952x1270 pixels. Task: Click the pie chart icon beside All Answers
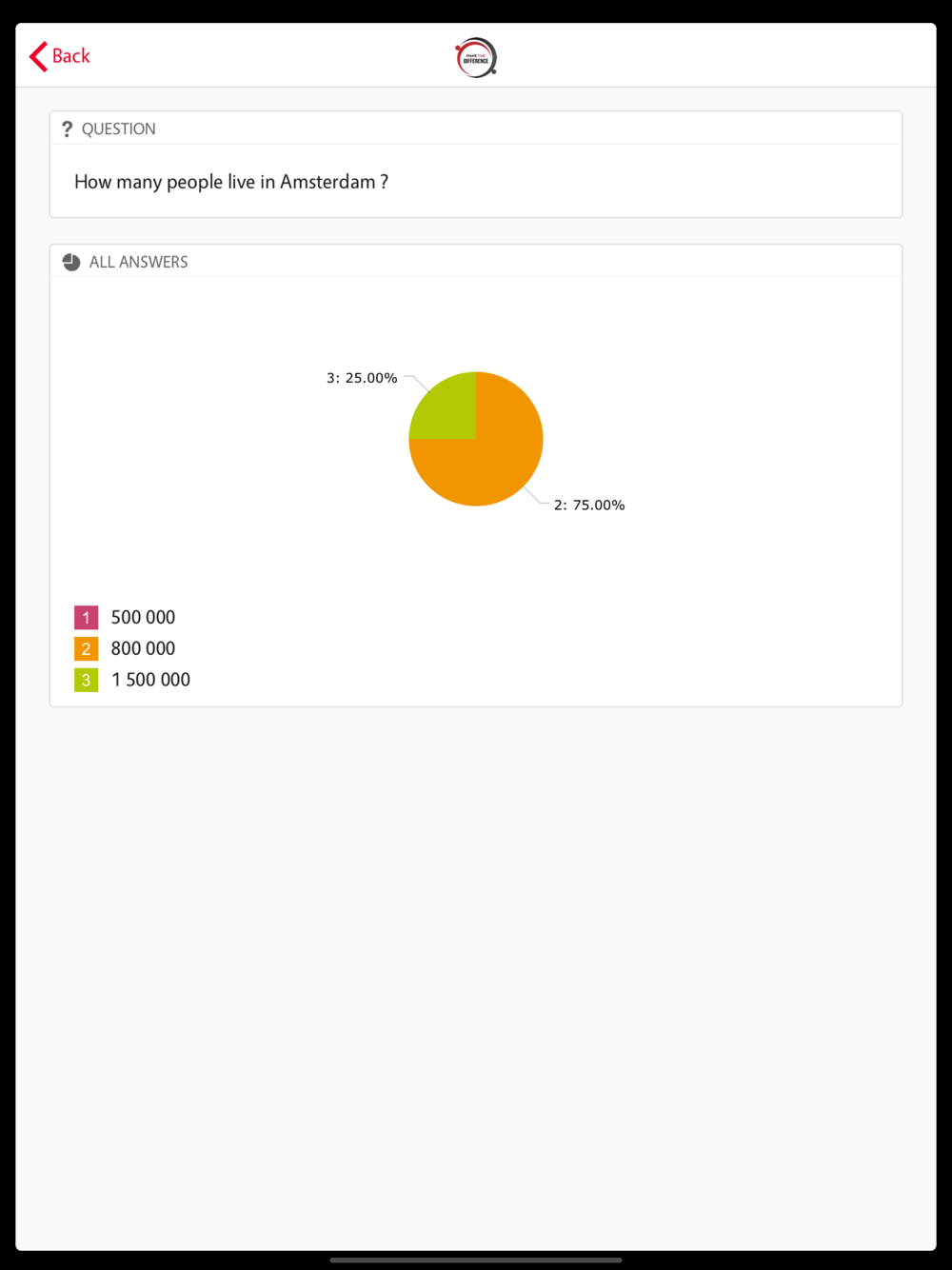click(71, 262)
